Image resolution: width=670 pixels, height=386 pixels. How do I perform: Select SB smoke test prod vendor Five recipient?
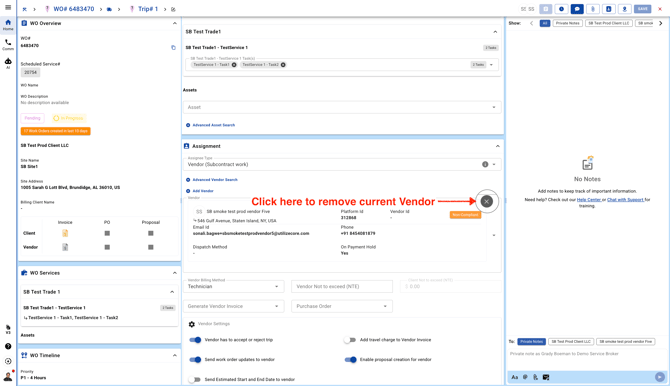tap(626, 342)
